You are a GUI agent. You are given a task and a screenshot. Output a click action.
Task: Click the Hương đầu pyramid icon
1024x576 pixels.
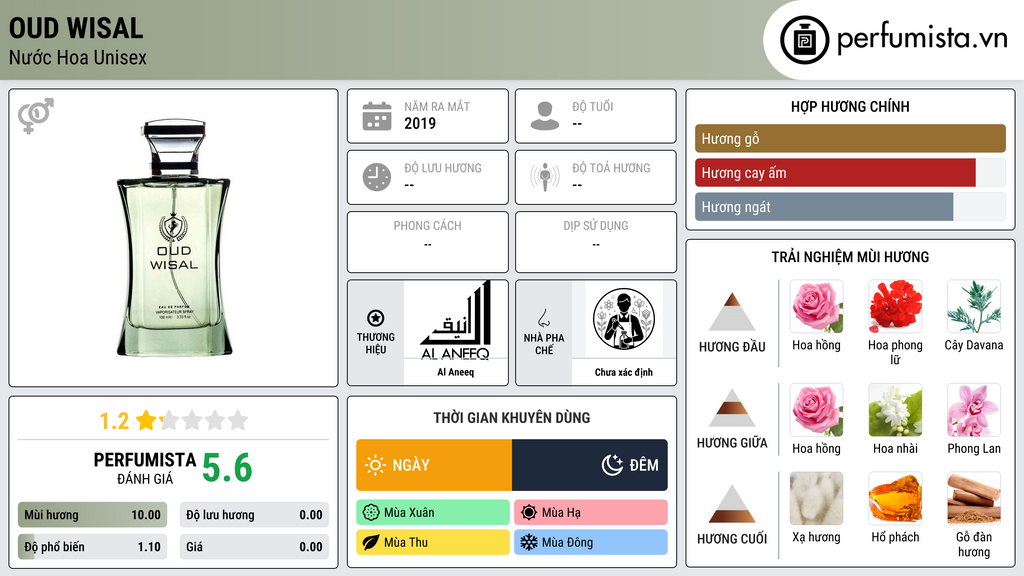pyautogui.click(x=732, y=312)
